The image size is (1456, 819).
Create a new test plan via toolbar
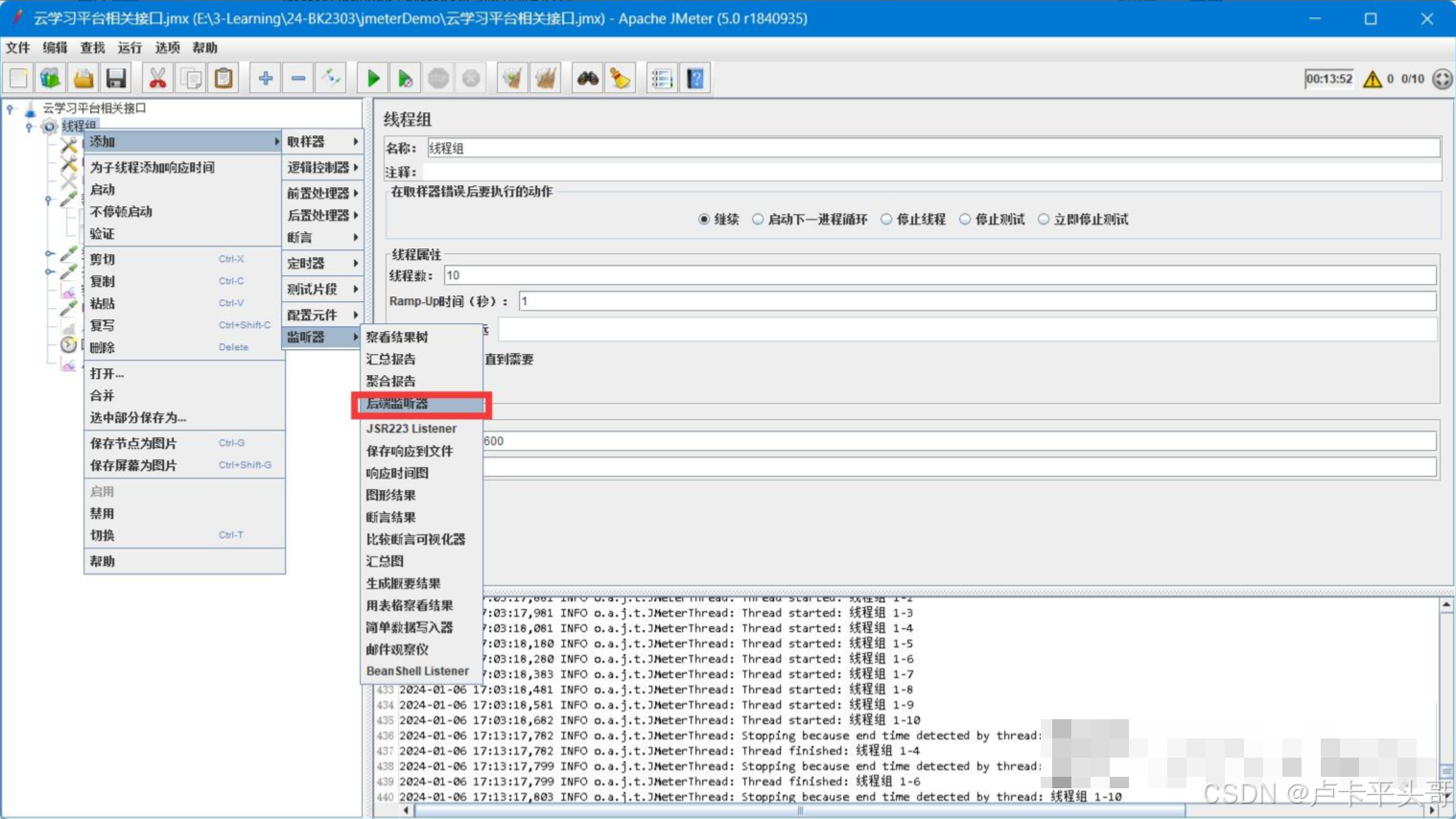[18, 79]
